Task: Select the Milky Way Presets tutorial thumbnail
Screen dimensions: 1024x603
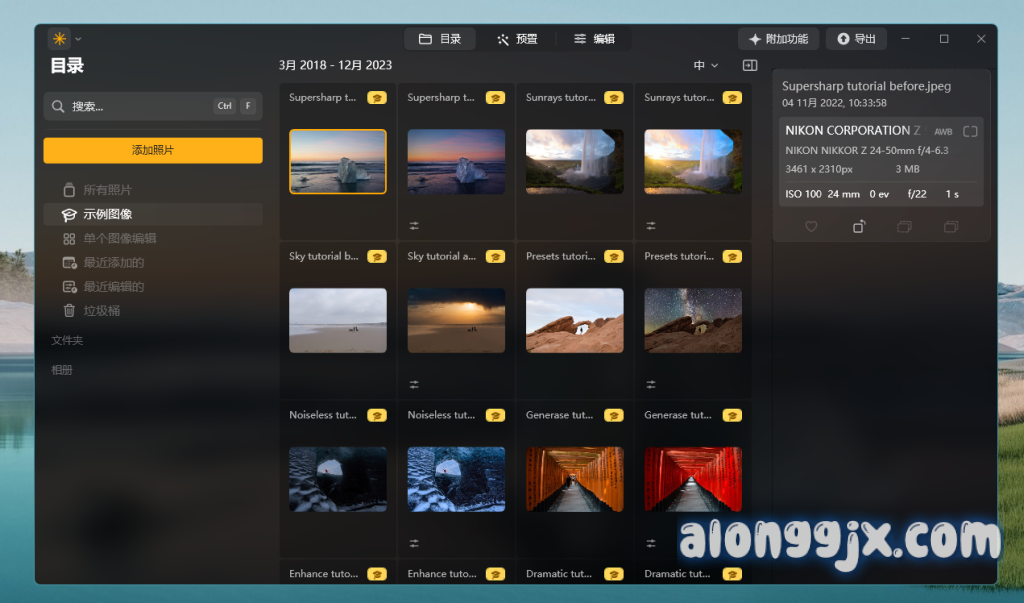Action: point(692,320)
